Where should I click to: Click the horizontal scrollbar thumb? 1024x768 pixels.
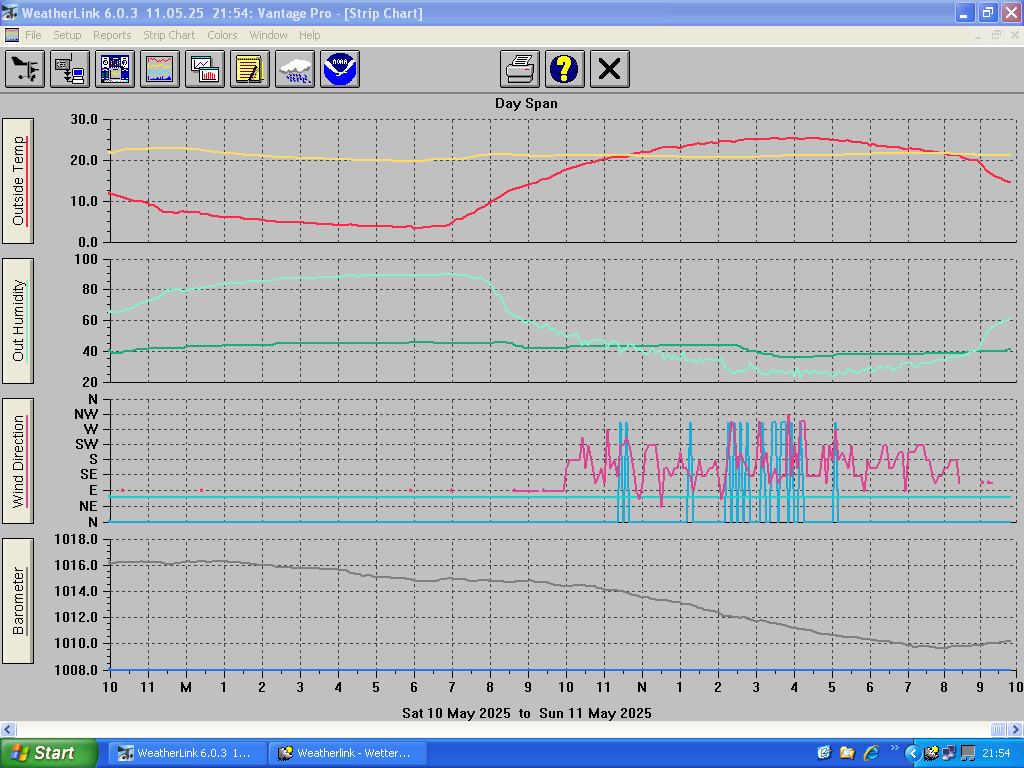pos(999,729)
